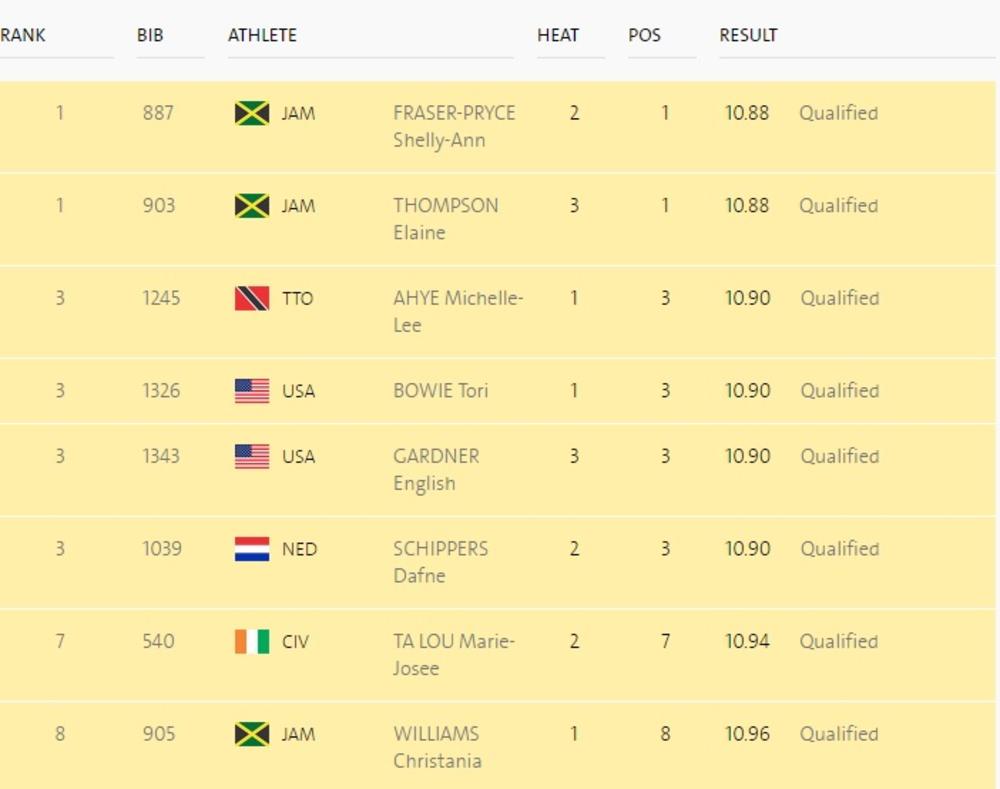This screenshot has width=1000, height=789.
Task: Sort by the BIB column header
Action: (150, 35)
